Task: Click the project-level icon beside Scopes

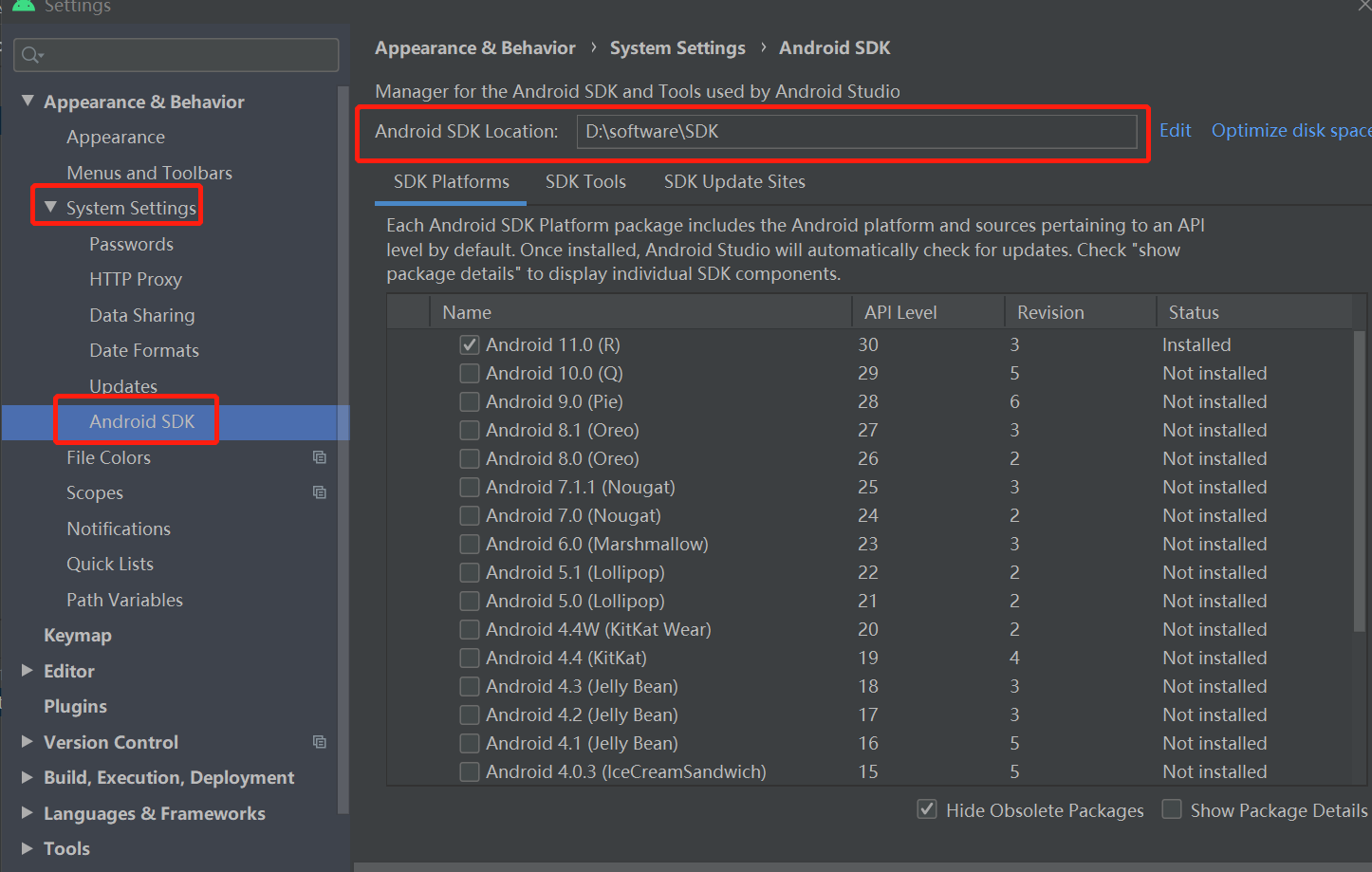Action: coord(320,492)
